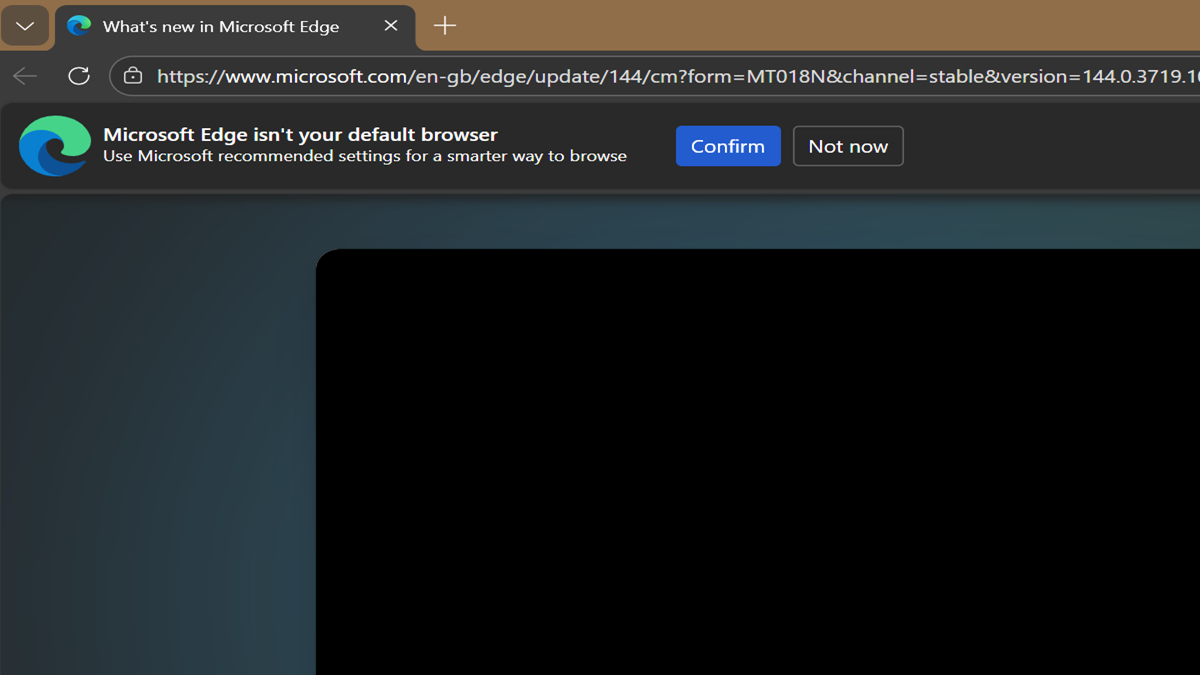1200x675 pixels.
Task: Select the What's new in Microsoft Edge tab
Action: coord(234,27)
